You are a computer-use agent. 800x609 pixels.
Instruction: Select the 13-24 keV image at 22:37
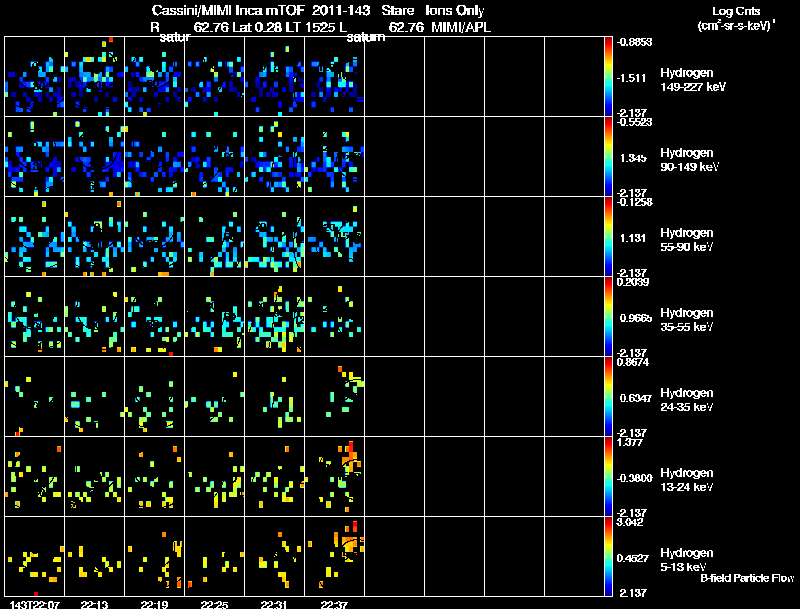[x=335, y=476]
